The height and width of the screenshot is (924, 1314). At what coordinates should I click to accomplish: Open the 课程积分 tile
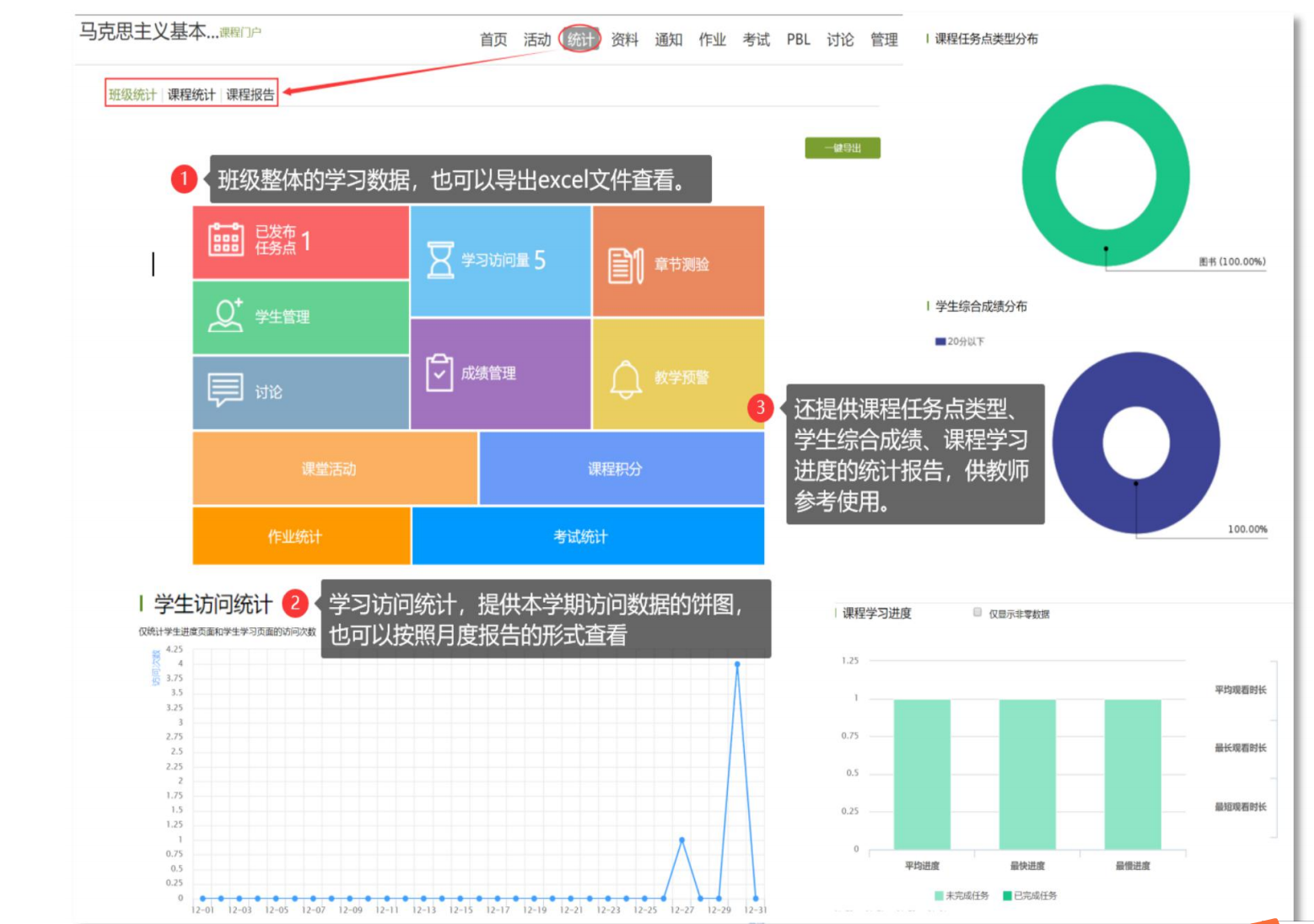click(x=622, y=469)
